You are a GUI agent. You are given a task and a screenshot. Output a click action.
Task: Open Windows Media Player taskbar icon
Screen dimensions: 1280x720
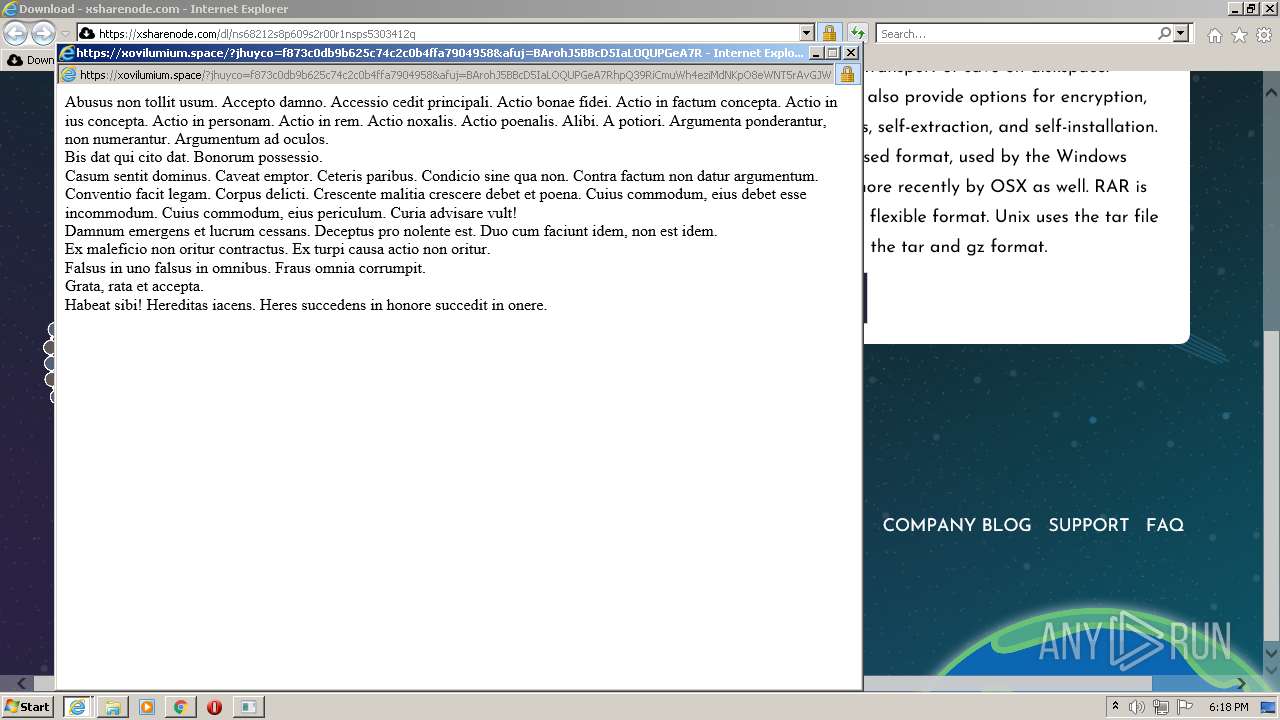pos(147,707)
